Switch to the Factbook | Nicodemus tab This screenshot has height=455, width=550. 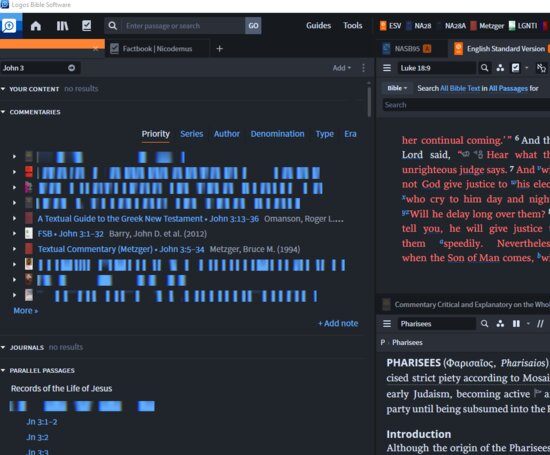157,49
